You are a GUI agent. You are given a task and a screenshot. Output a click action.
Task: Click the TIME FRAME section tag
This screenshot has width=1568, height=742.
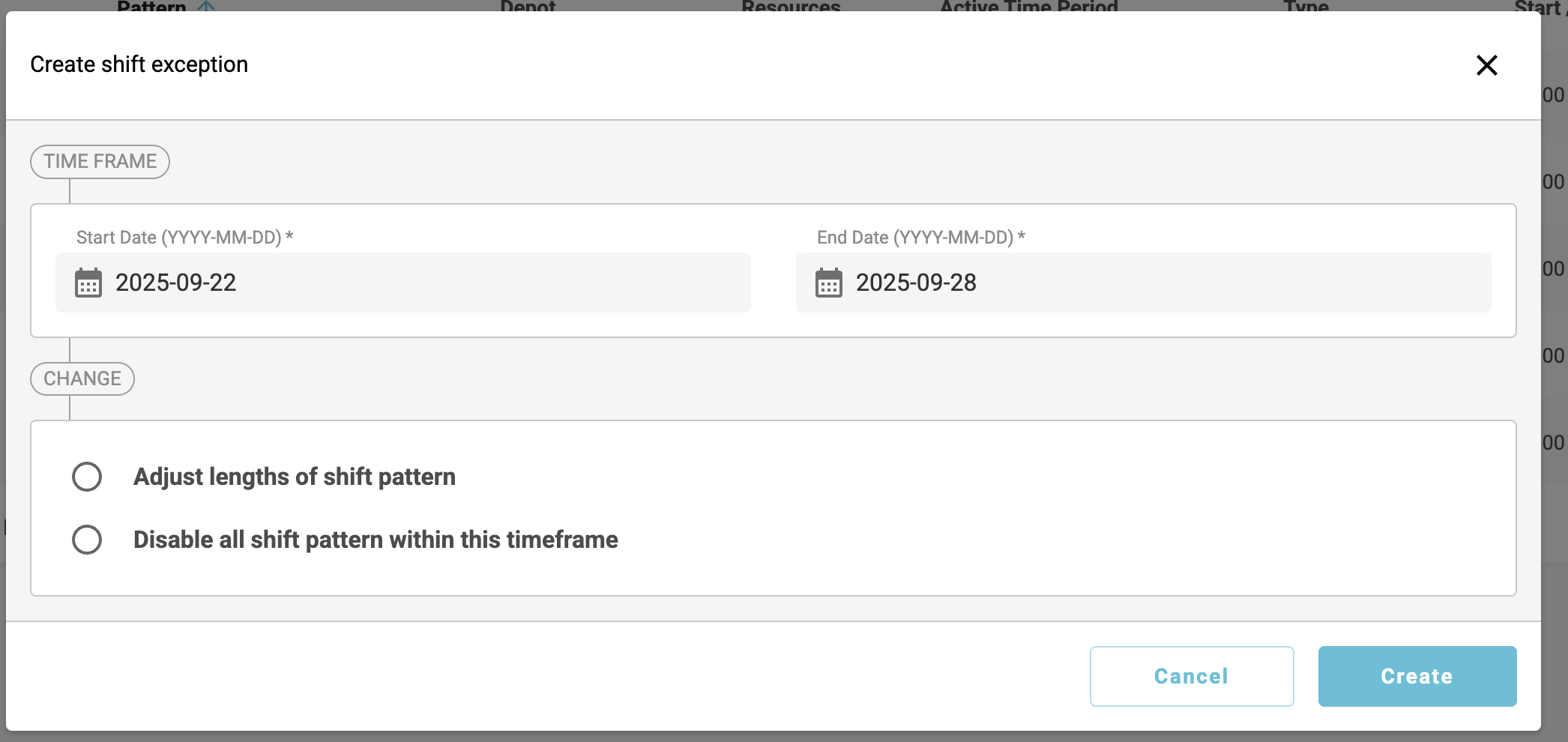pyautogui.click(x=100, y=162)
